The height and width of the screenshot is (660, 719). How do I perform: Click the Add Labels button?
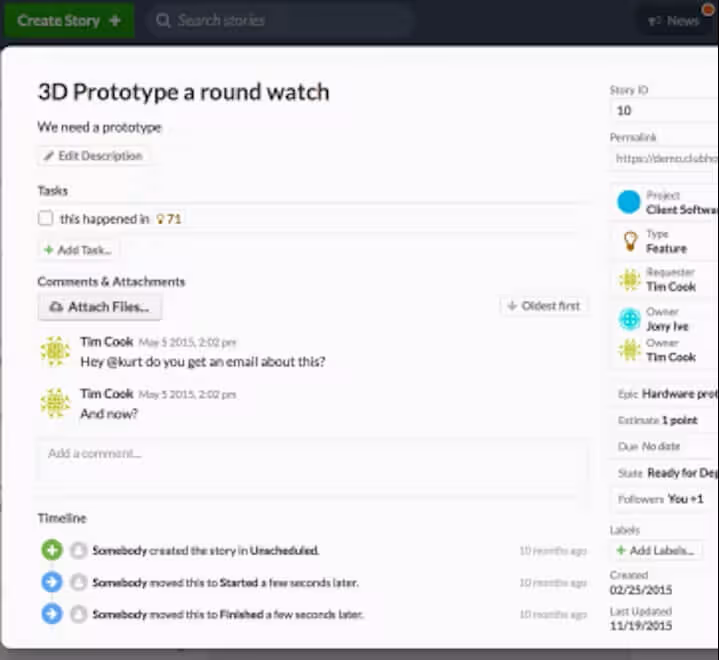pyautogui.click(x=656, y=550)
